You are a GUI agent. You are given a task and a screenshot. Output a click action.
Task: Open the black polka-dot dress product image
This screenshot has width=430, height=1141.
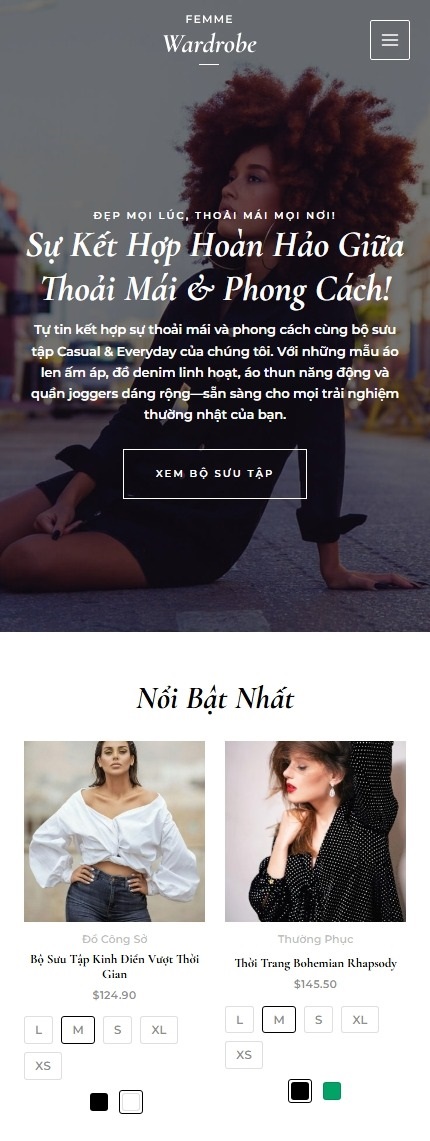pos(315,831)
